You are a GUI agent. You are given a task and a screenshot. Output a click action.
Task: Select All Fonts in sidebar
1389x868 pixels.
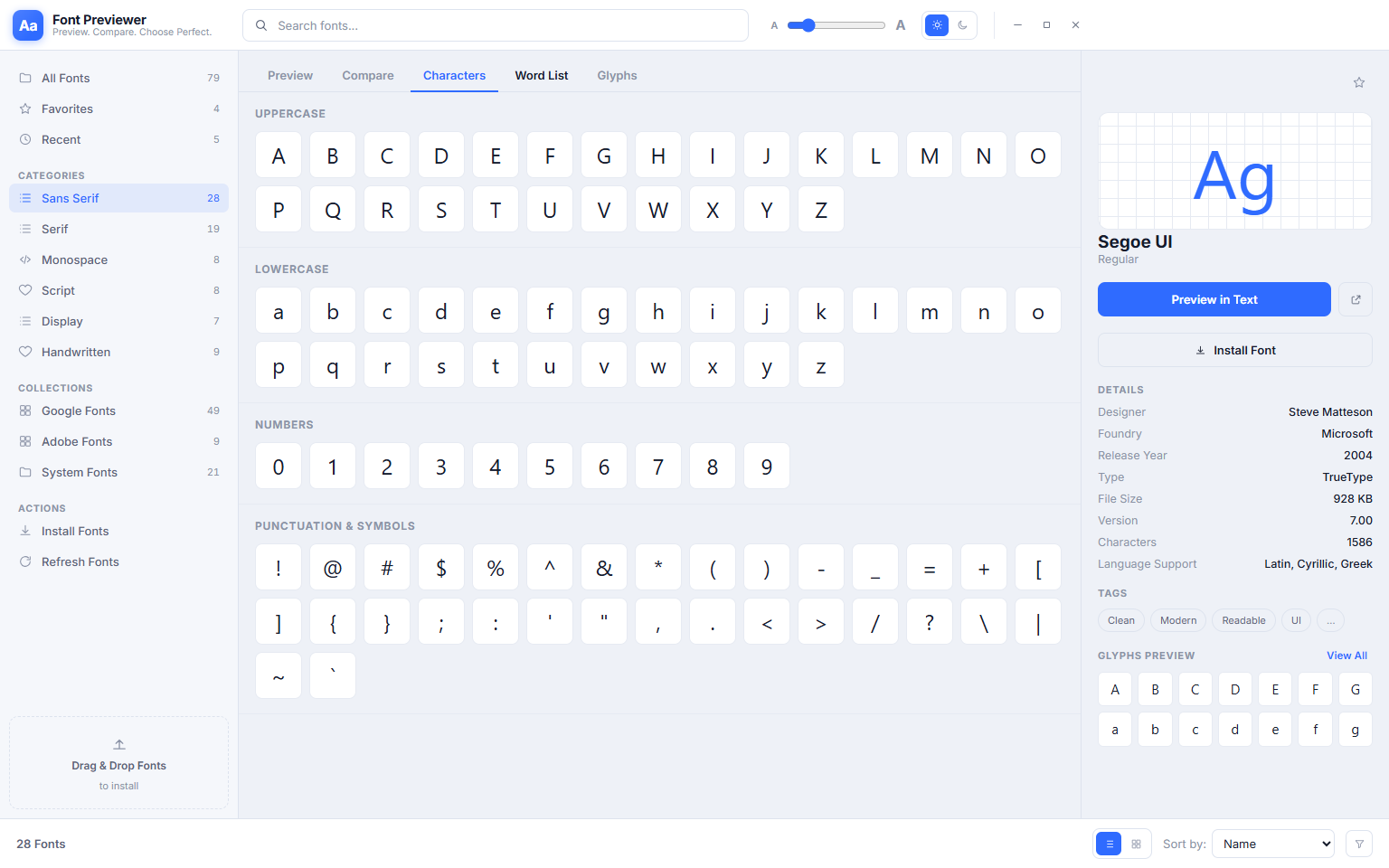tap(118, 78)
